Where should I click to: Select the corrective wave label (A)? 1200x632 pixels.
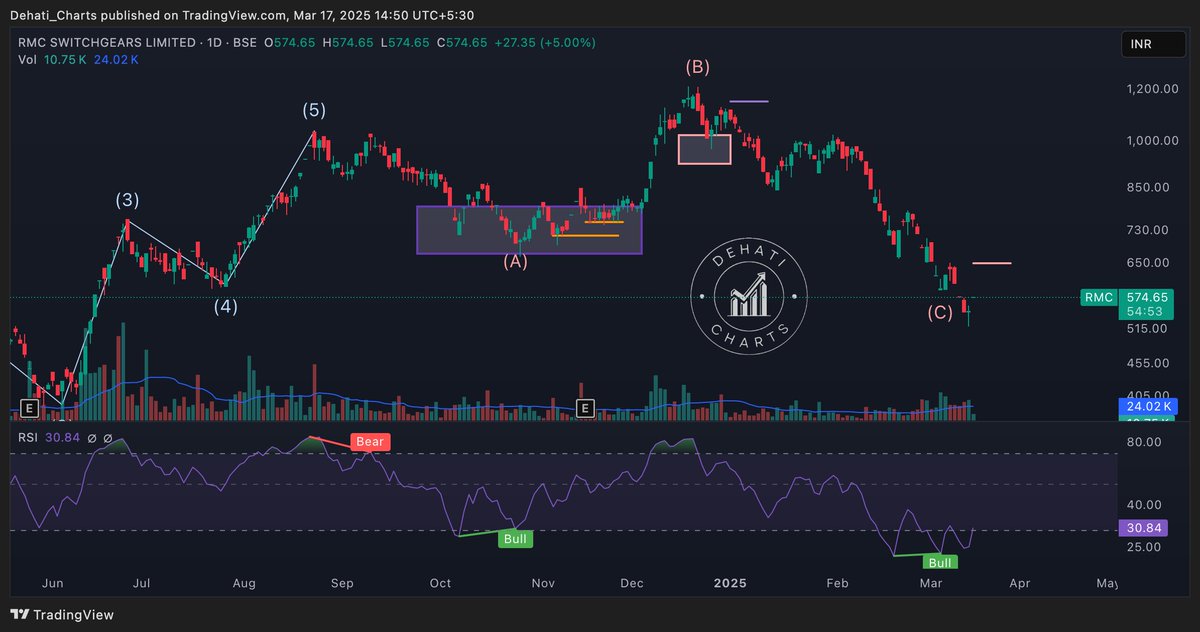[x=514, y=261]
